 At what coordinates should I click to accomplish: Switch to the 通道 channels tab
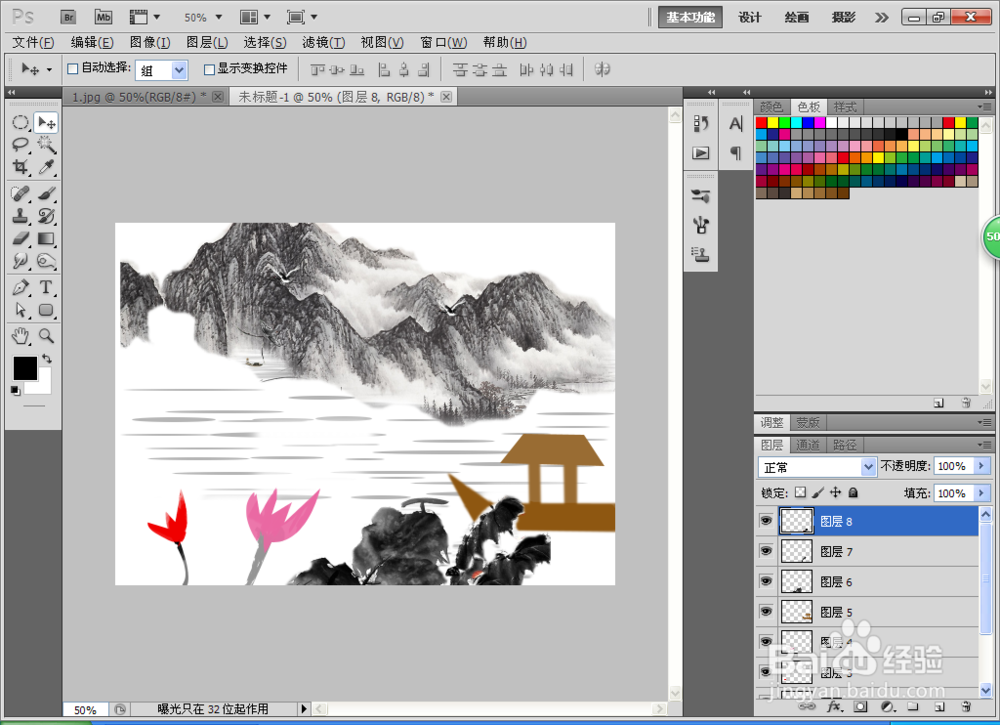(x=808, y=445)
